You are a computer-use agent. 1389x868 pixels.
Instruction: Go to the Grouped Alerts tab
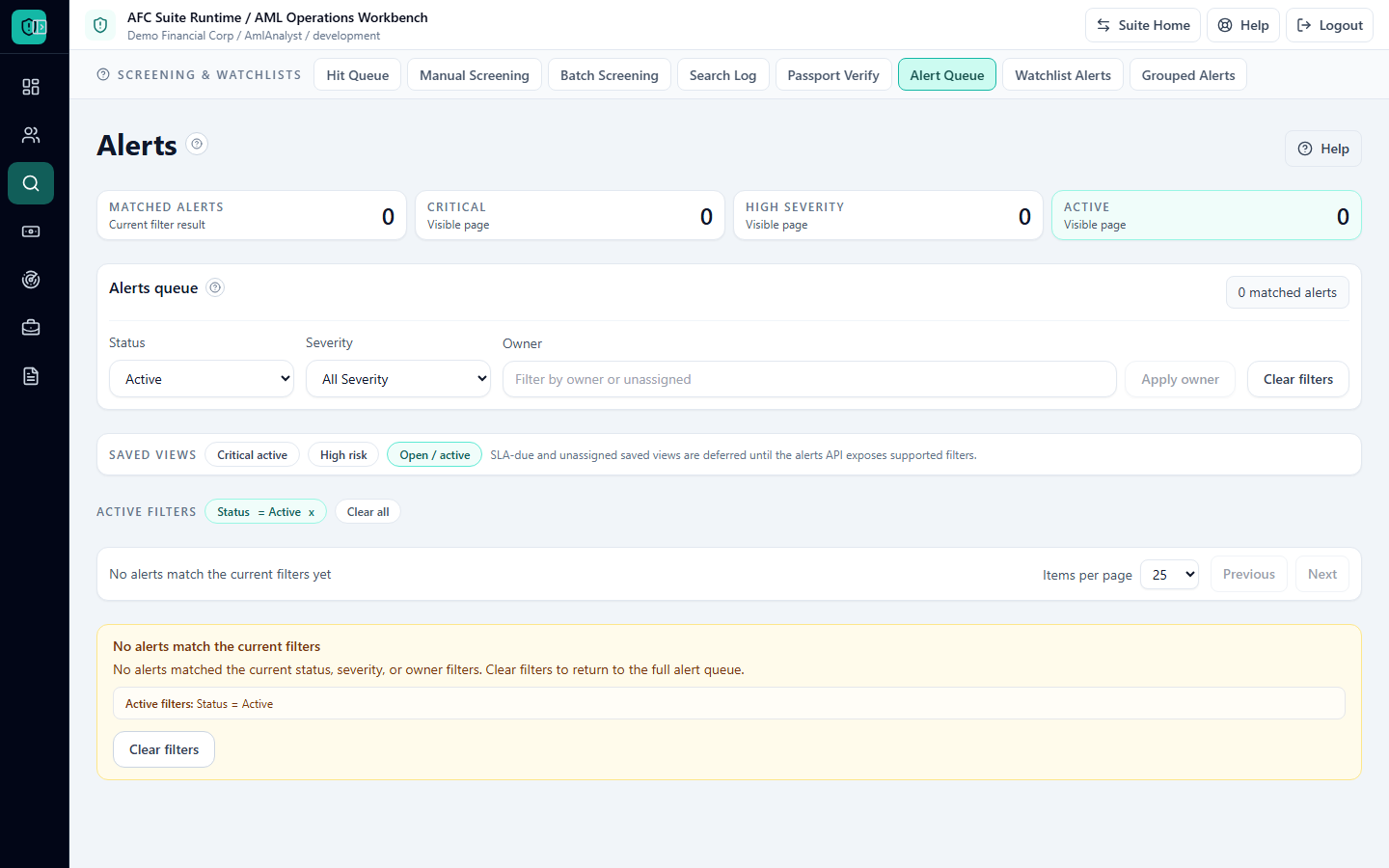tap(1187, 75)
